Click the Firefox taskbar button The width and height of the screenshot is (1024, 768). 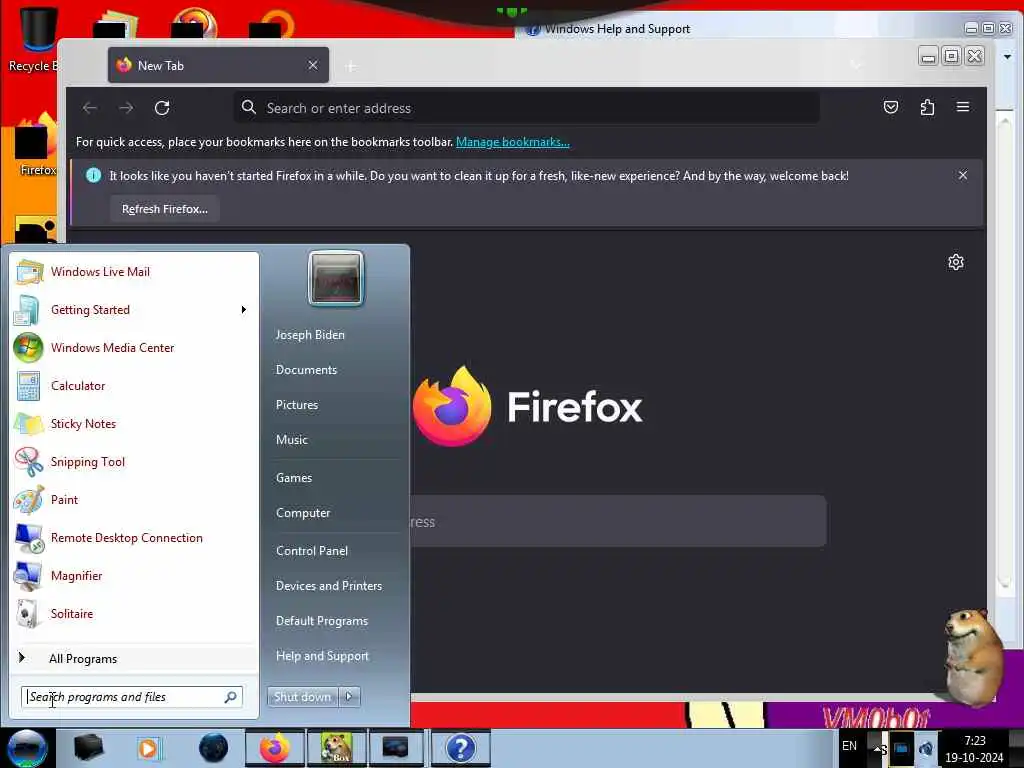coord(275,748)
